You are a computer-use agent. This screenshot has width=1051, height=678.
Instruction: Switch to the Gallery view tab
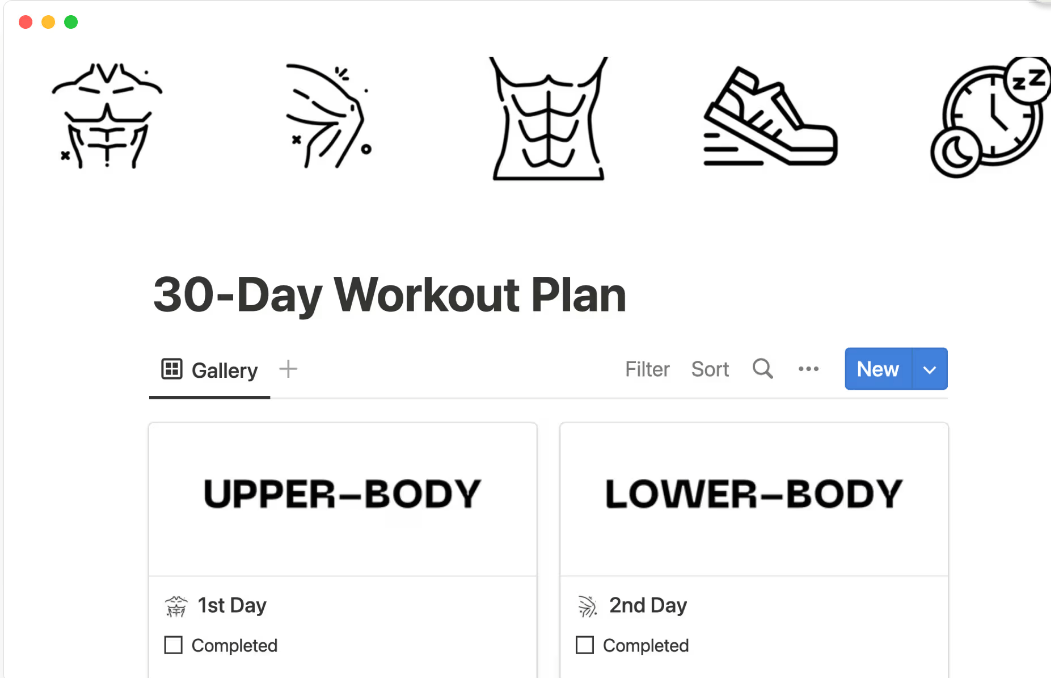210,370
